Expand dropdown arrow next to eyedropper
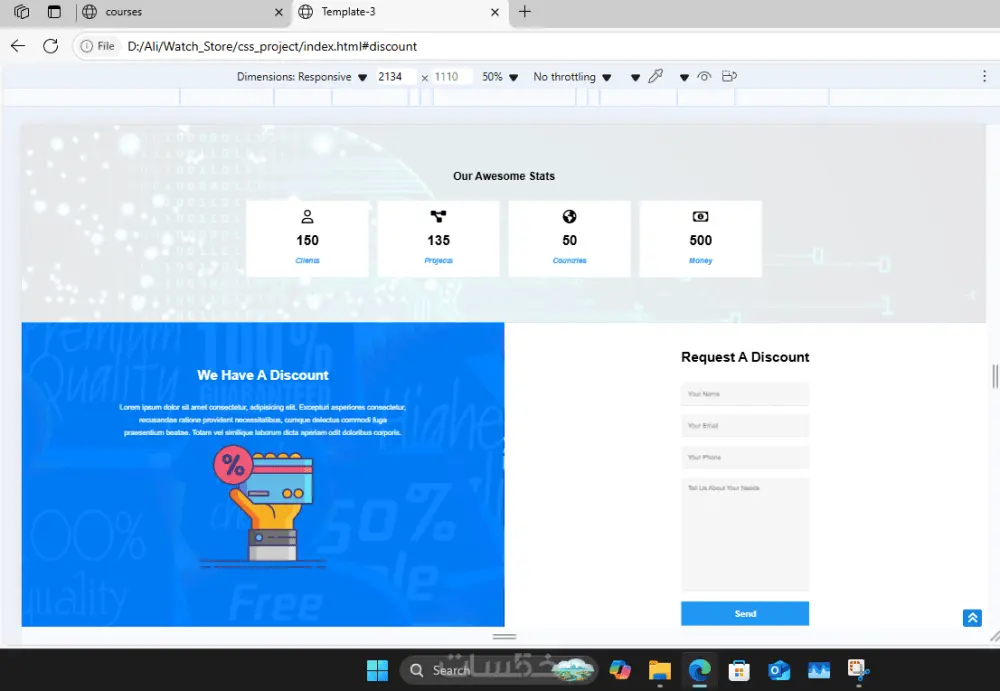1000x691 pixels. [684, 77]
